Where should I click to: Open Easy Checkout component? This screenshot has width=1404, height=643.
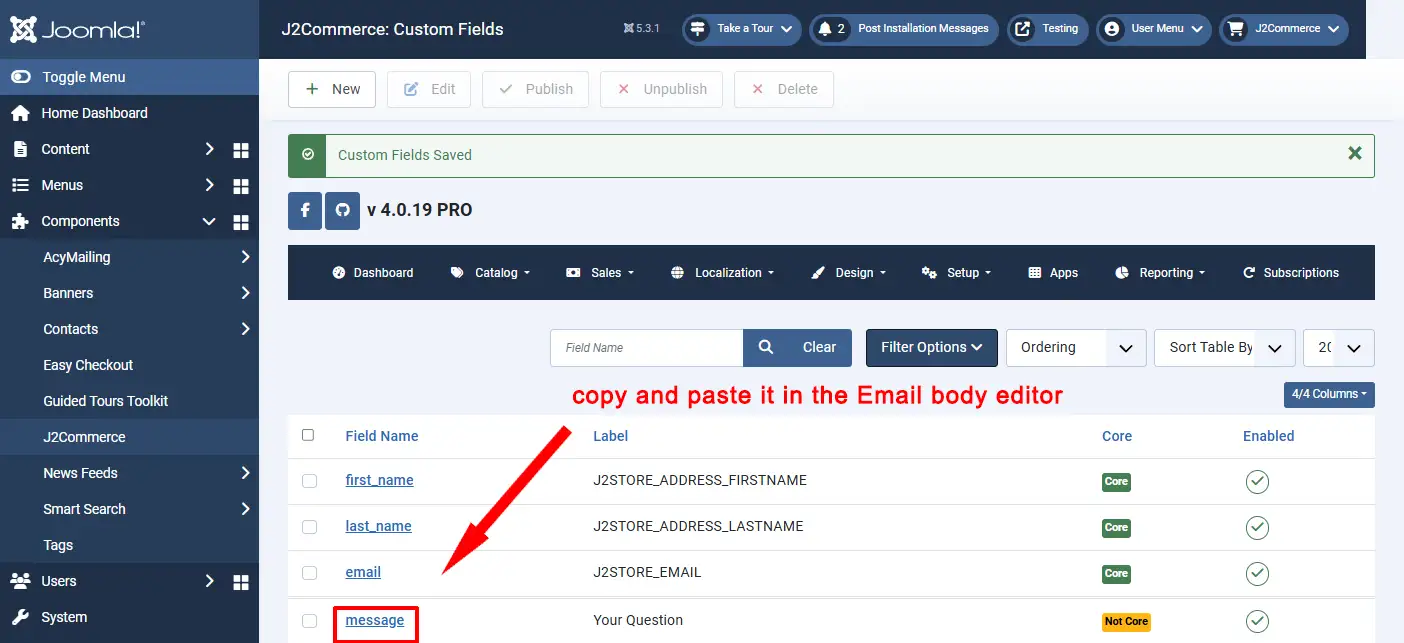tap(88, 365)
